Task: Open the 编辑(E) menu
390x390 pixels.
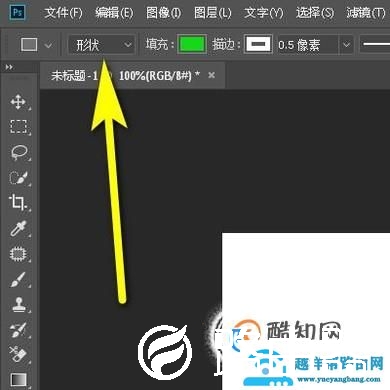Action: click(114, 13)
